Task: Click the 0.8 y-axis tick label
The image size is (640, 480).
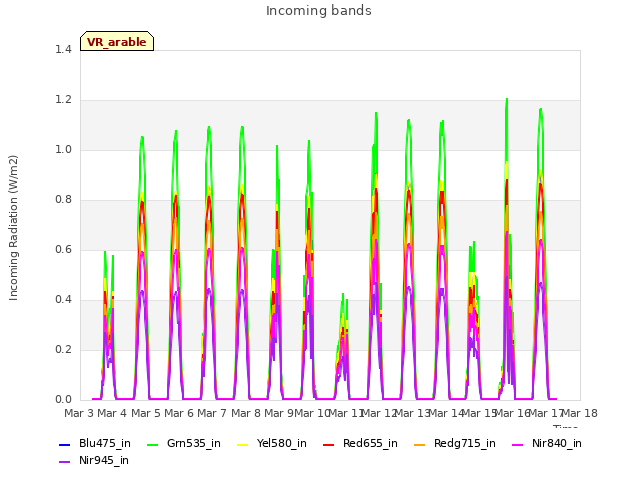Action: coord(63,200)
